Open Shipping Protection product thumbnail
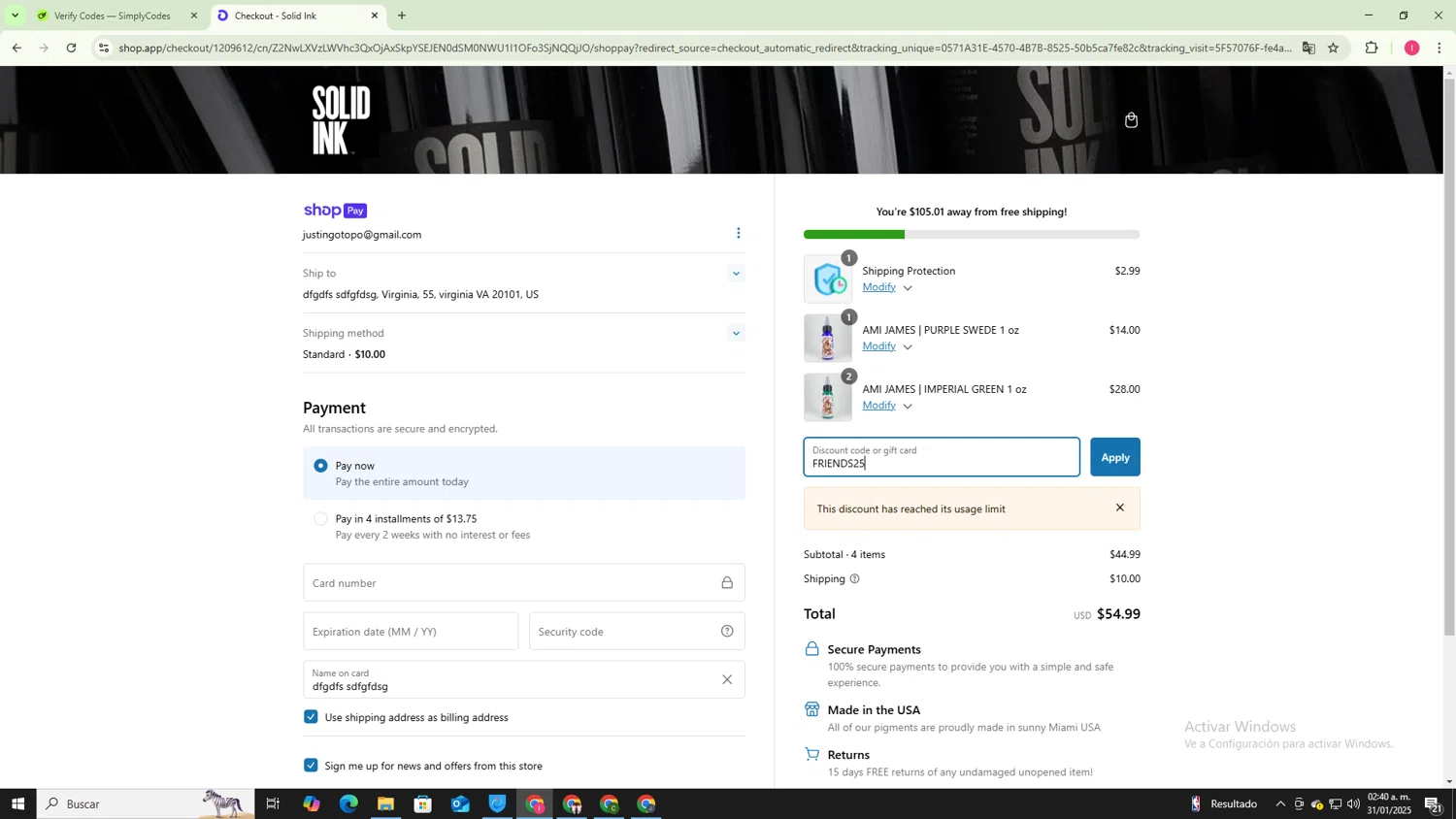The width and height of the screenshot is (1456, 819). 828,279
